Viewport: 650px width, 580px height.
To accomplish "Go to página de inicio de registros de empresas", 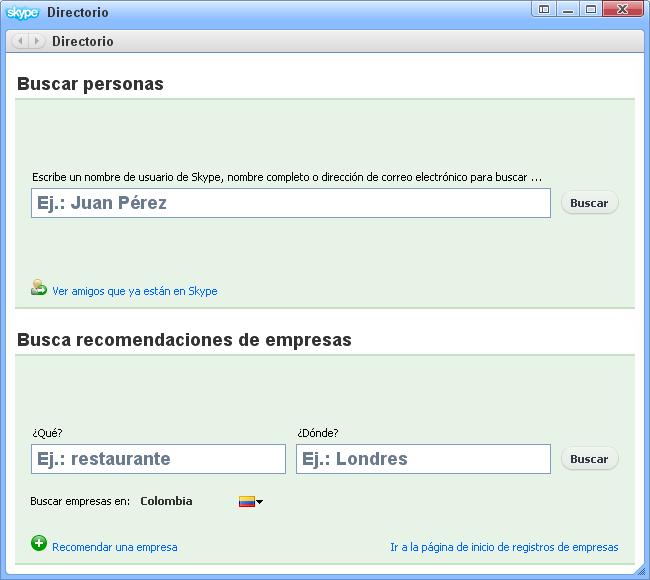I will 504,547.
